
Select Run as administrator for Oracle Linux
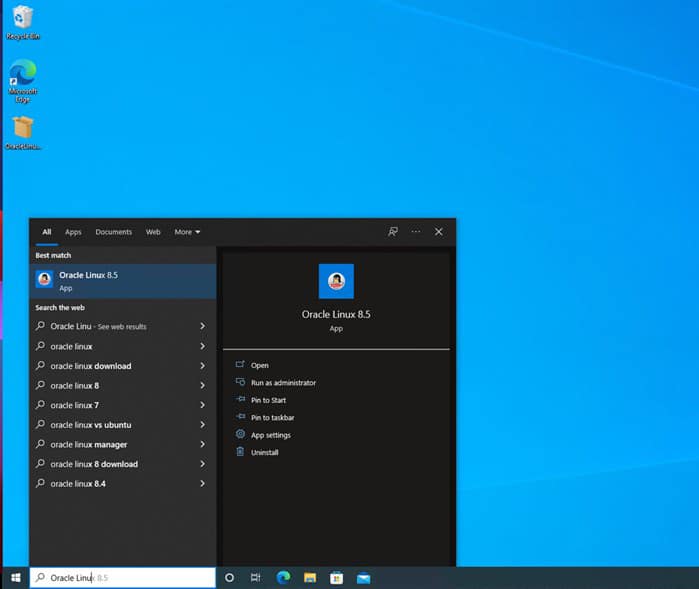tap(283, 383)
